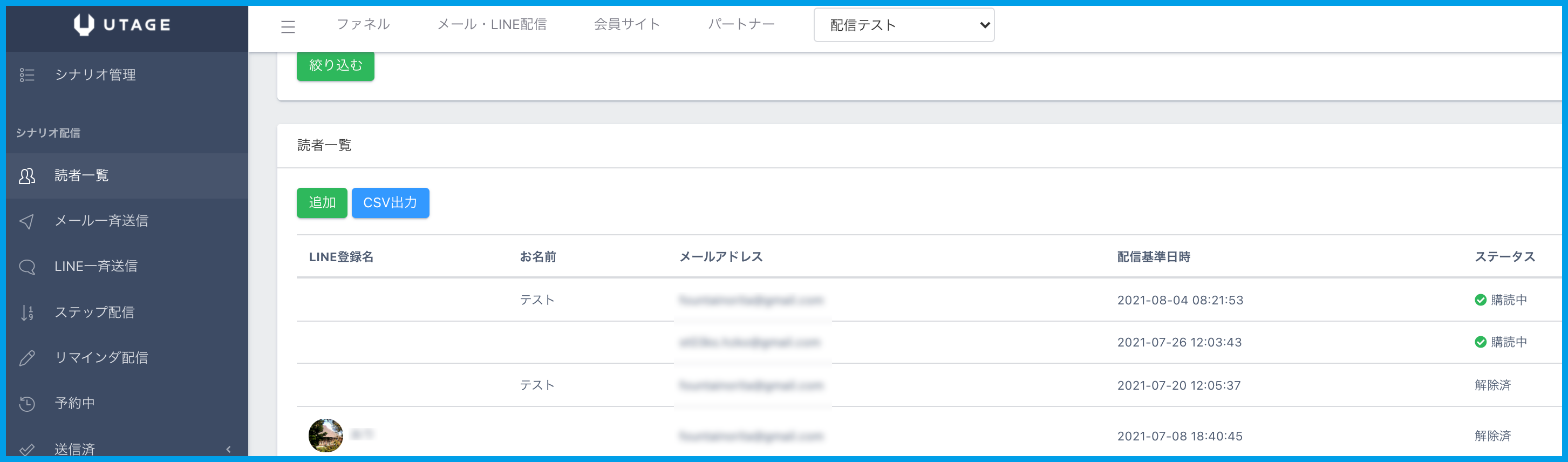Click the LINE一斉送信 chat bubble icon

[27, 267]
